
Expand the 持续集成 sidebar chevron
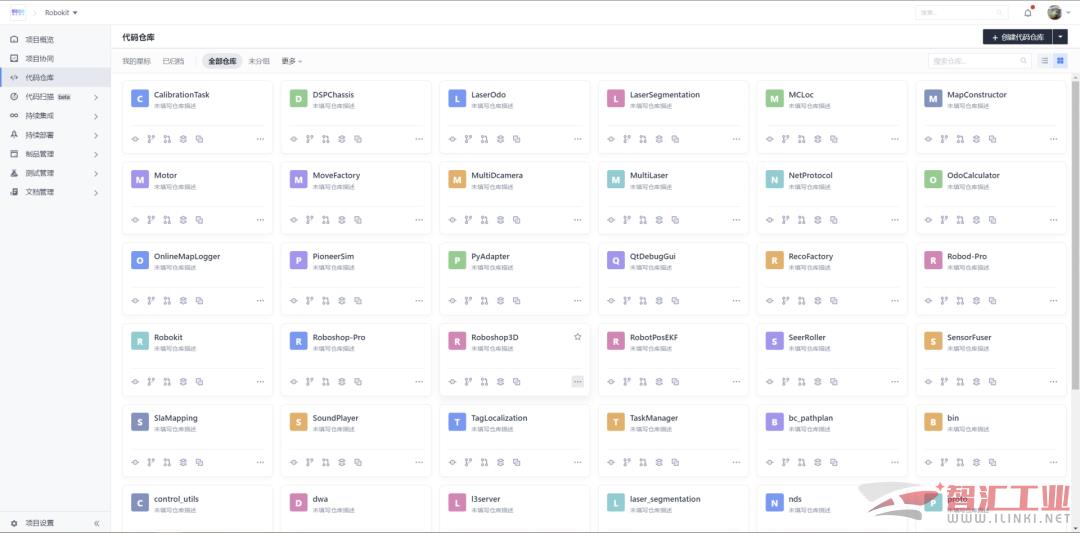(x=96, y=116)
